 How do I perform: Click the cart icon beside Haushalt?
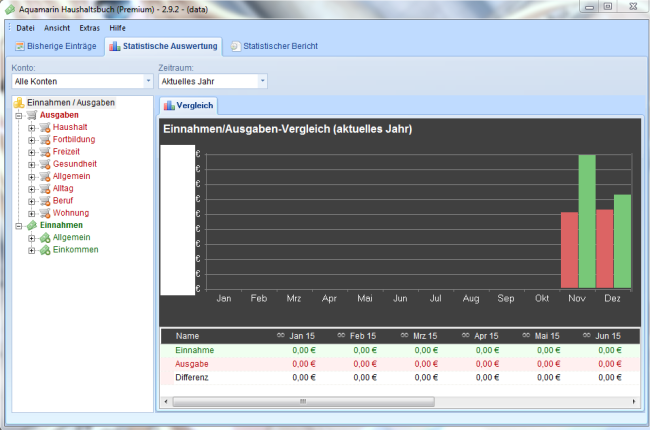coord(45,127)
